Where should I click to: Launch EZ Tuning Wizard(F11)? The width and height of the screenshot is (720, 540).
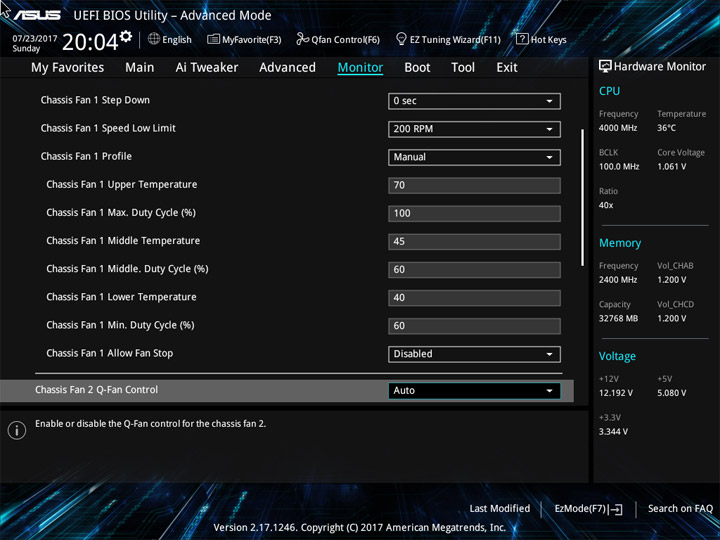[448, 39]
